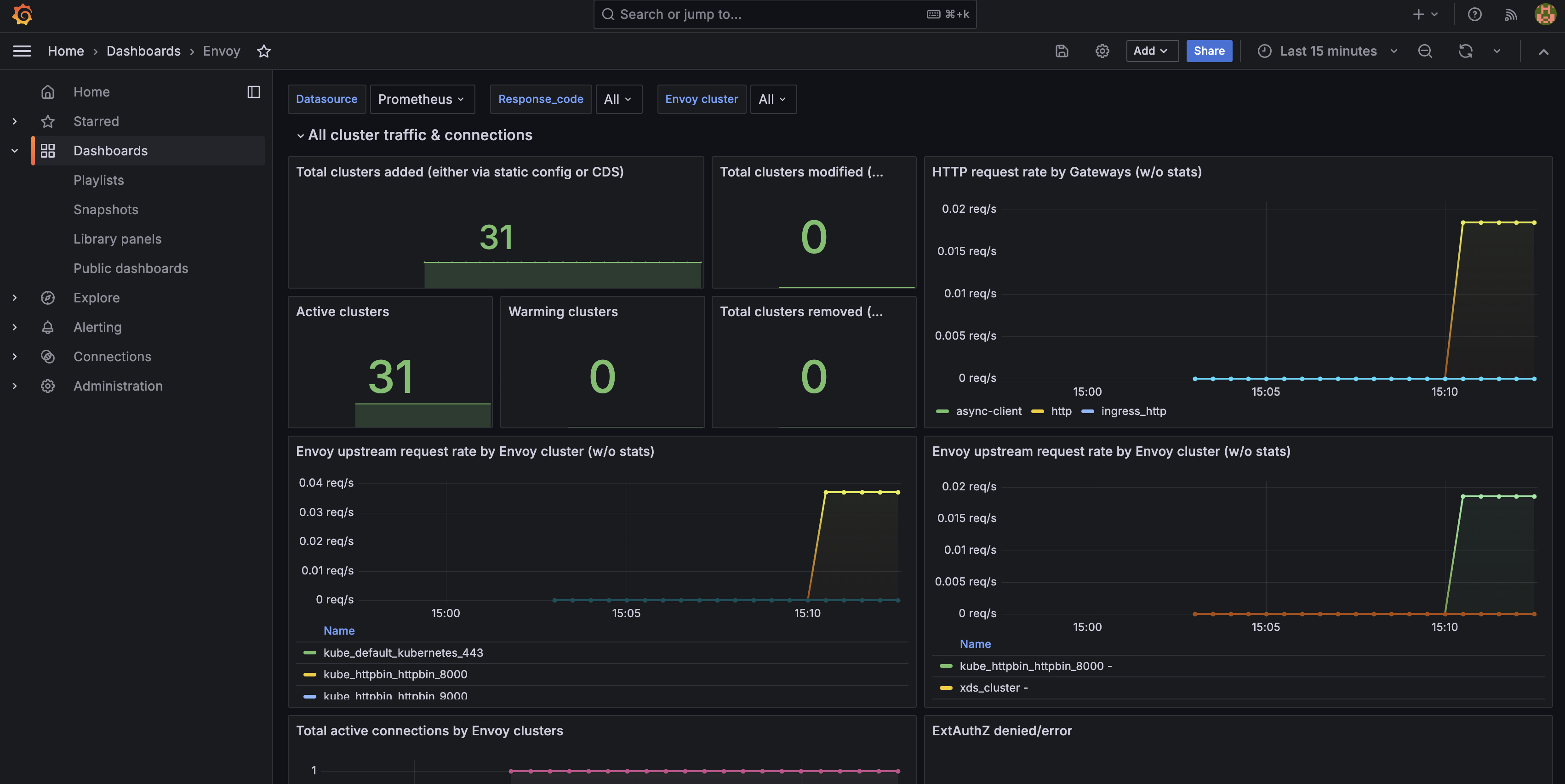The image size is (1565, 784).
Task: Dock or undock the sidebar menu
Action: click(x=253, y=92)
